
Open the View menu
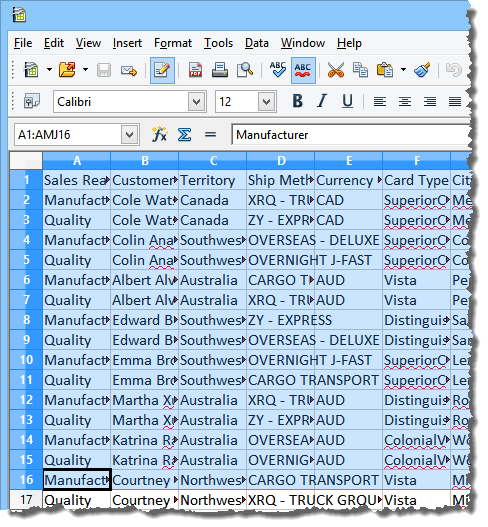tap(88, 43)
